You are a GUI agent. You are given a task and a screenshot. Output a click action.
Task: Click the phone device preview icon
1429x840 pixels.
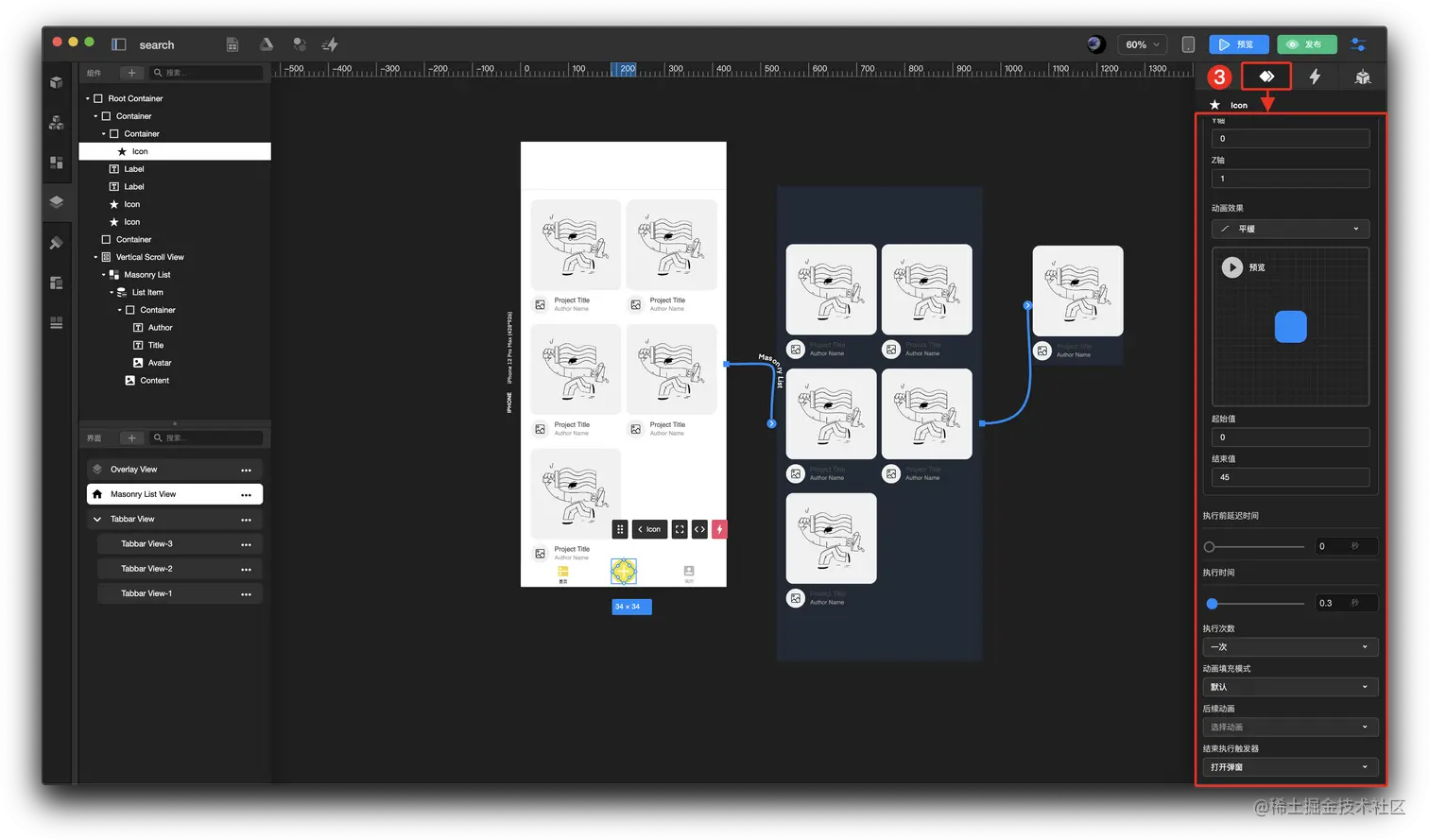click(x=1188, y=44)
